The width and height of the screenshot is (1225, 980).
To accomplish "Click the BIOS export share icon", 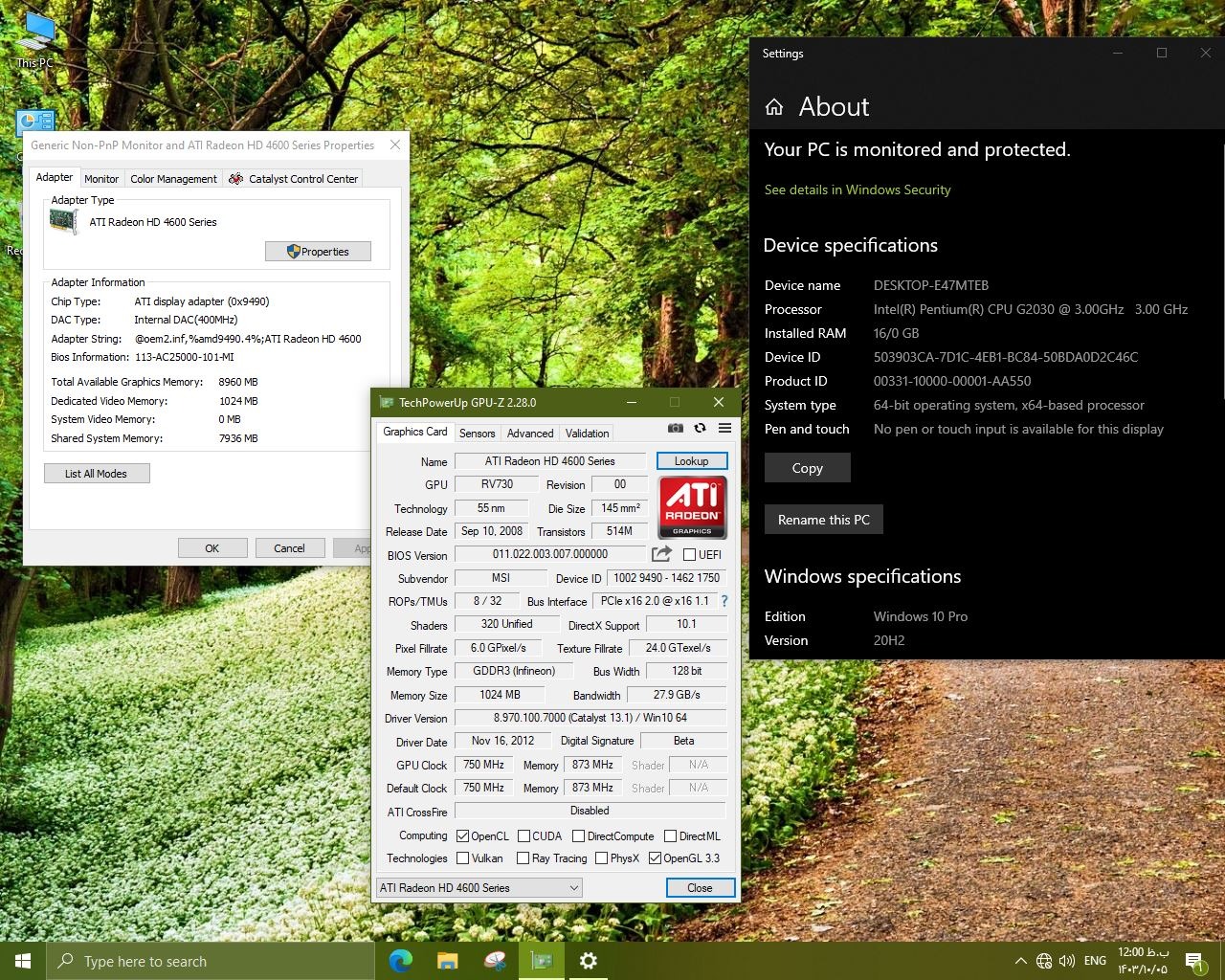I will pos(661,554).
